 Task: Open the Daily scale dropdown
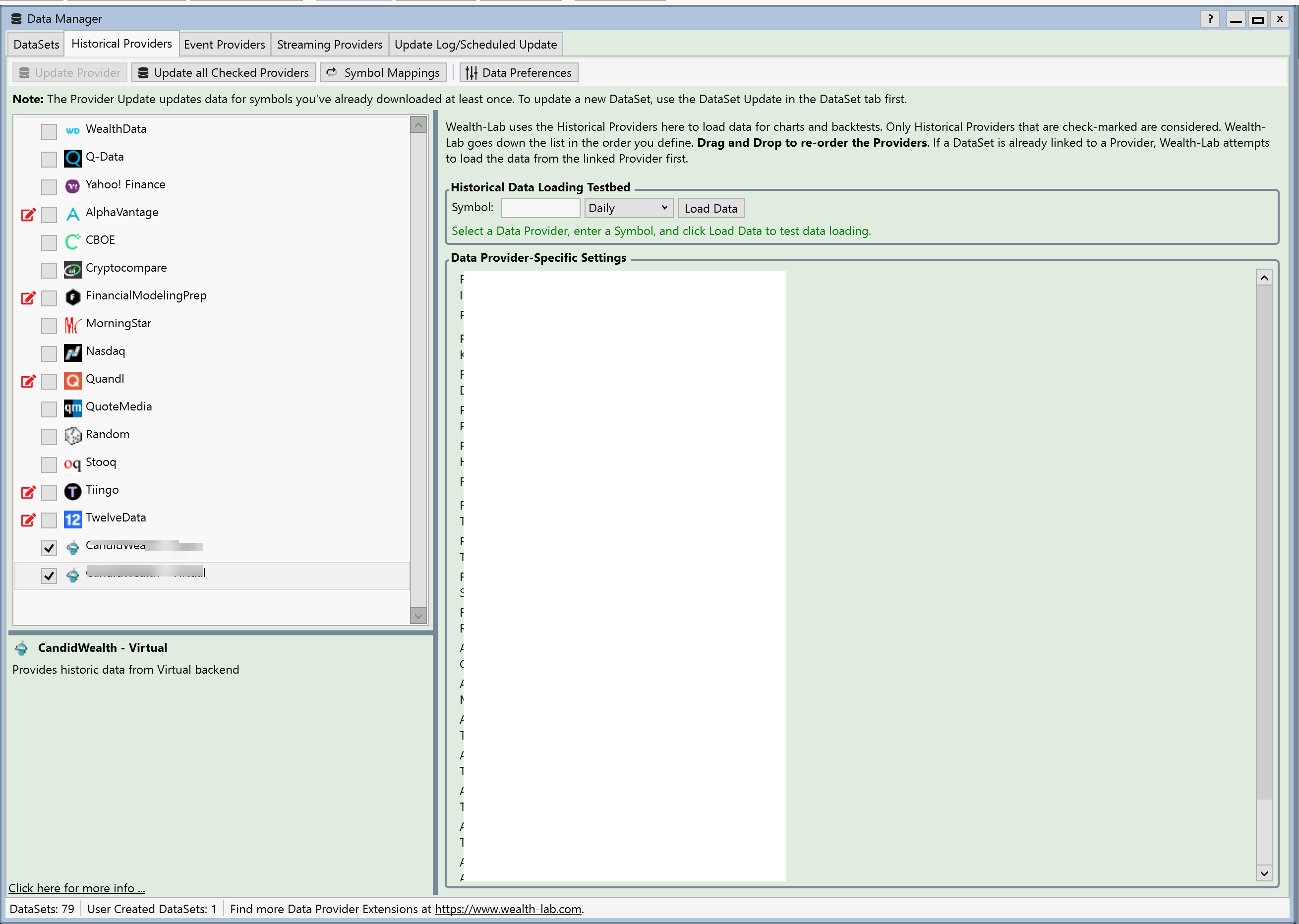coord(628,208)
